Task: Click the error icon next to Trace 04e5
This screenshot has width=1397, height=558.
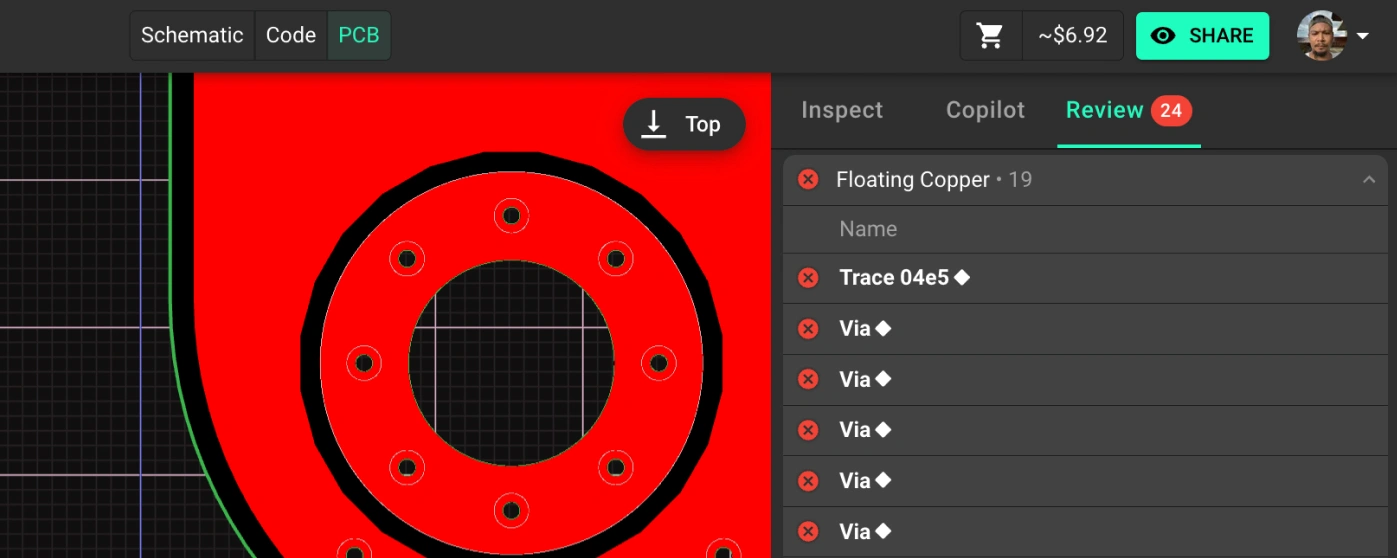Action: pyautogui.click(x=808, y=278)
